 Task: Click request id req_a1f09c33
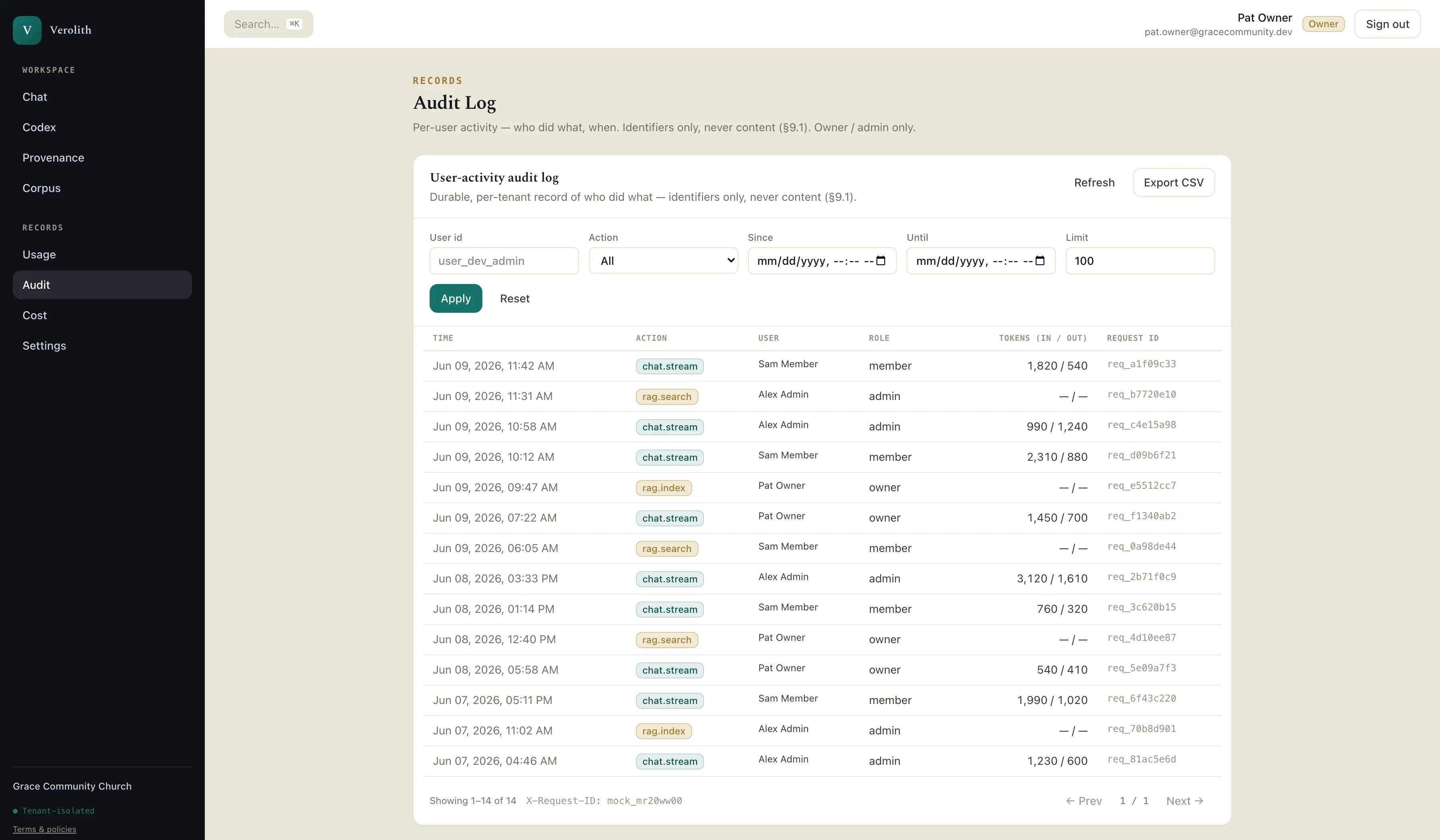pos(1142,364)
